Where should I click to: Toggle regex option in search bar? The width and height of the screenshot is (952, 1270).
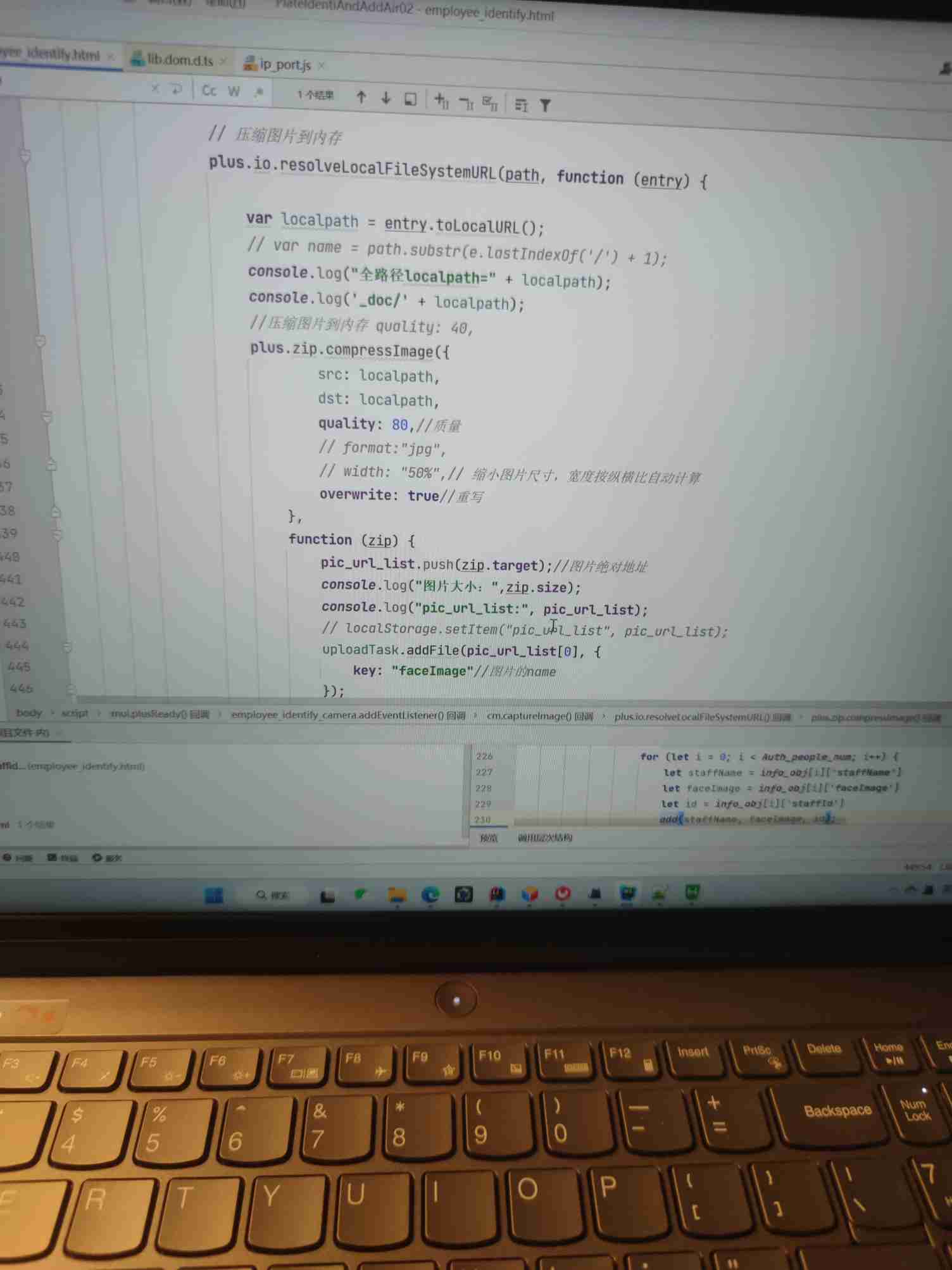pos(258,92)
